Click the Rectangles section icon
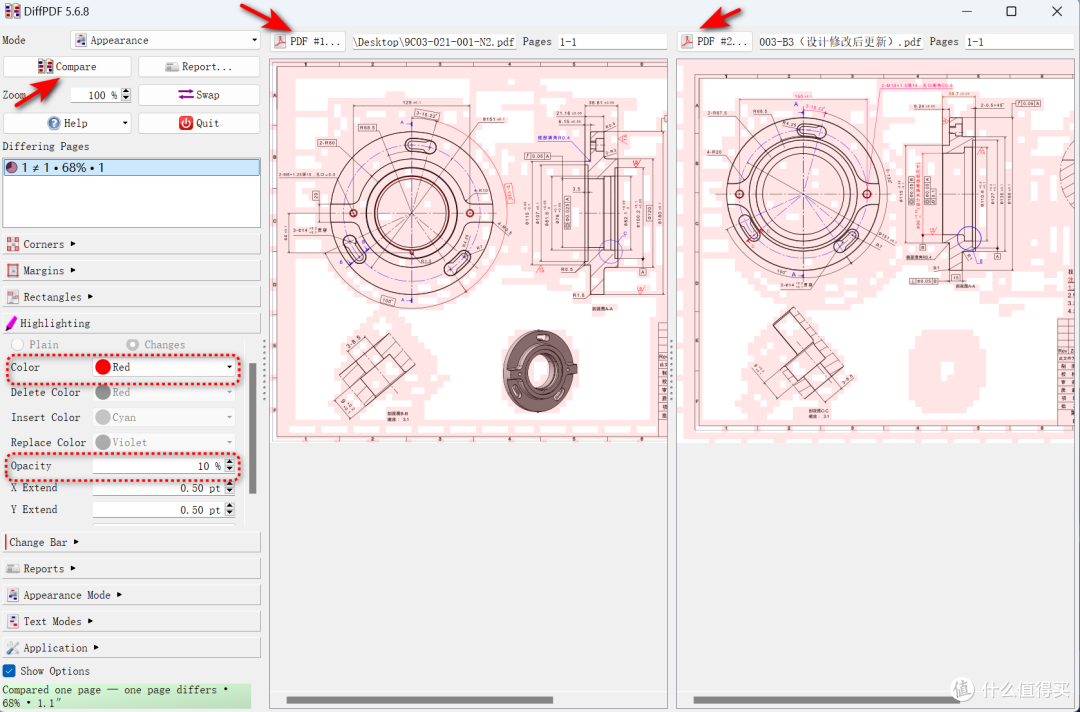Viewport: 1080px width, 712px height. 12,297
